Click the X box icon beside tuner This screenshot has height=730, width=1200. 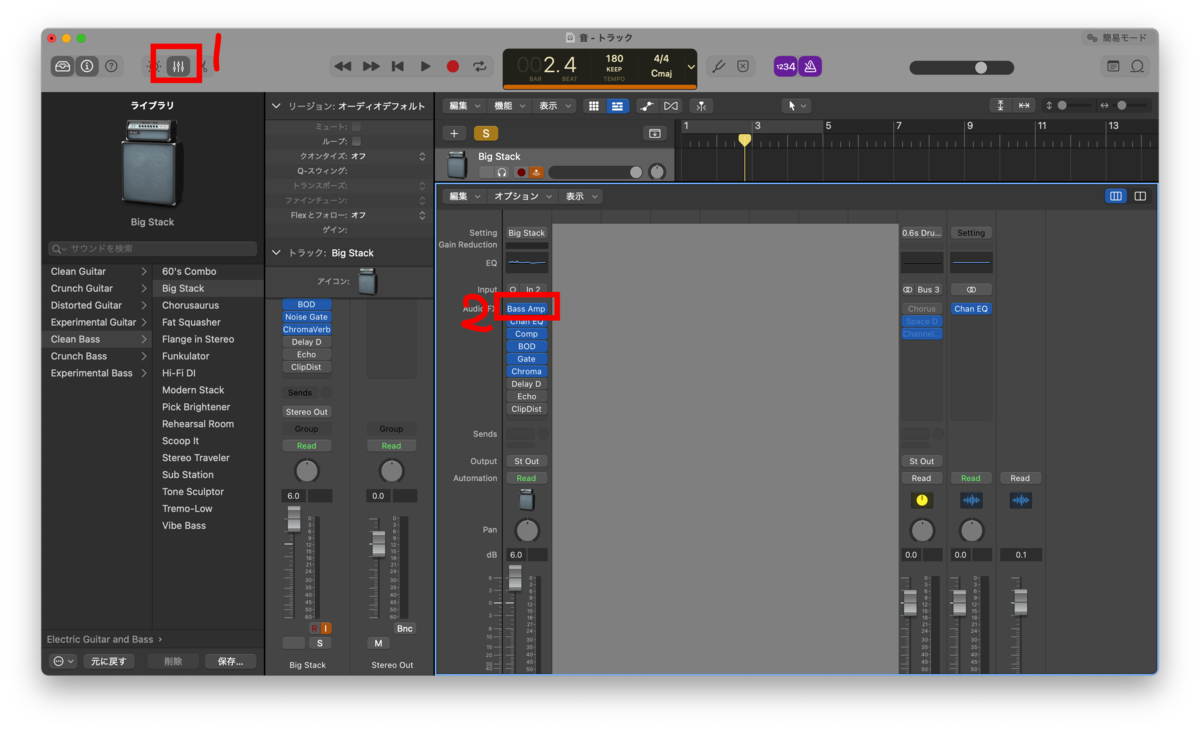[743, 66]
